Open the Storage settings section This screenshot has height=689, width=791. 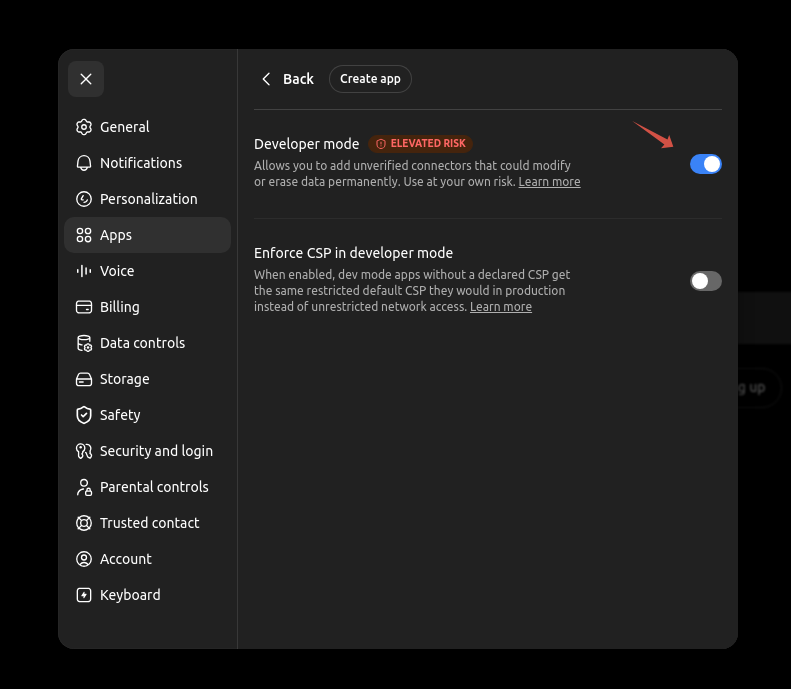[147, 379]
